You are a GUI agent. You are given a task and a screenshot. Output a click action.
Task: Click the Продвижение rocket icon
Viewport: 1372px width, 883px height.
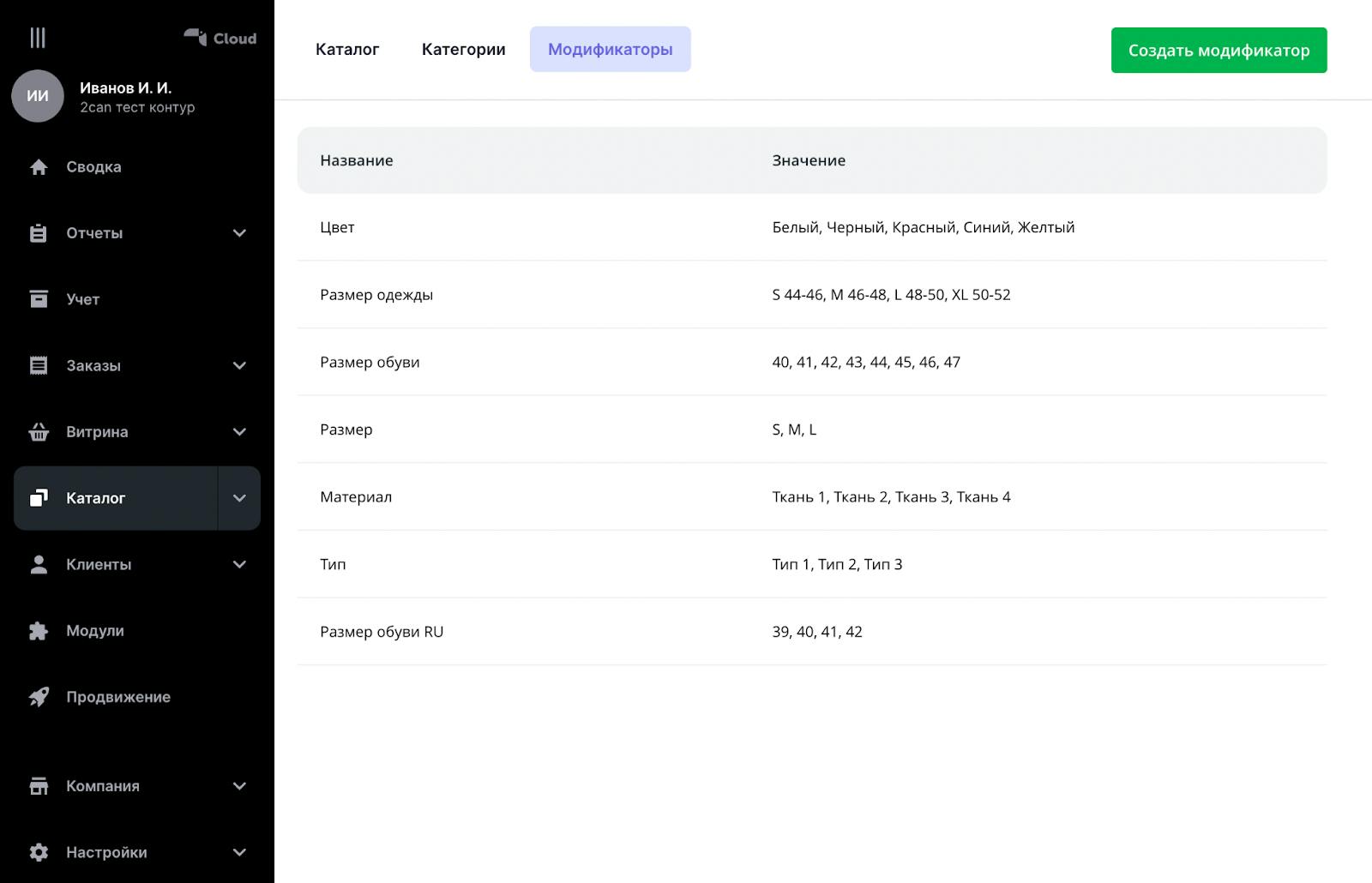39,697
